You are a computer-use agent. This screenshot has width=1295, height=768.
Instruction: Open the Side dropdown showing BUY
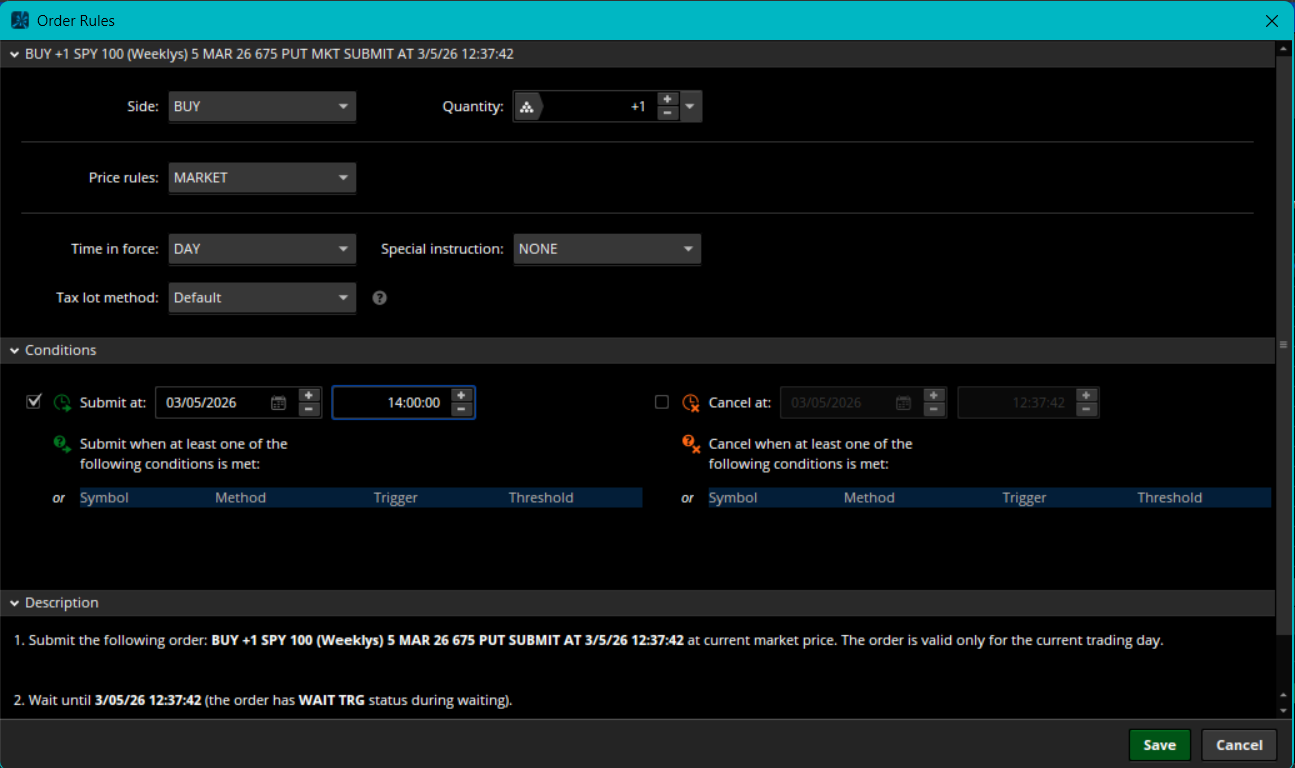coord(262,106)
